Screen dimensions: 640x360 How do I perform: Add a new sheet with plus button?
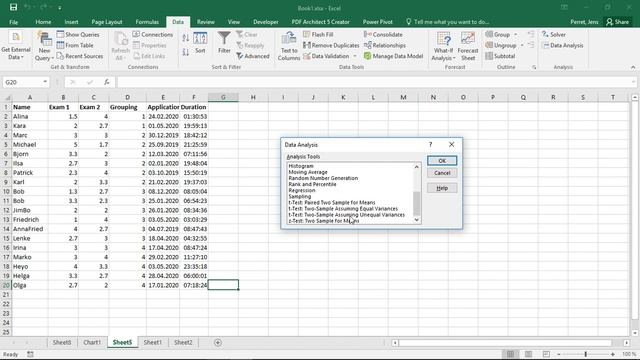click(x=218, y=342)
